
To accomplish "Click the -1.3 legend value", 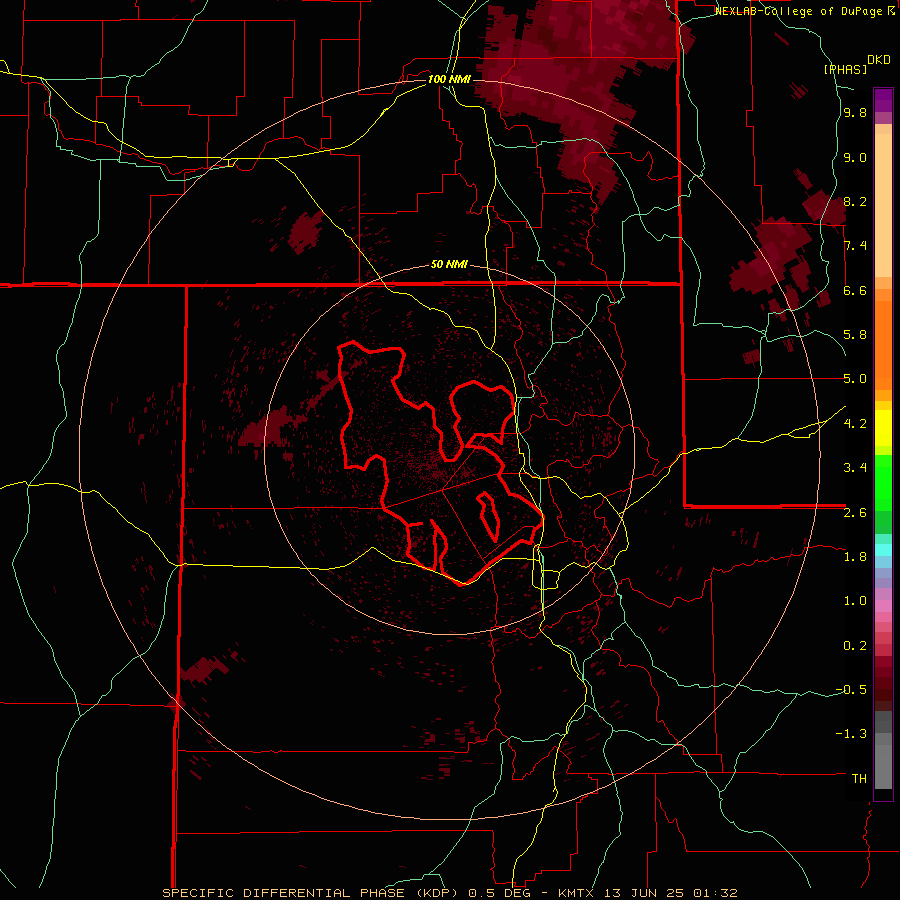I will 851,734.
